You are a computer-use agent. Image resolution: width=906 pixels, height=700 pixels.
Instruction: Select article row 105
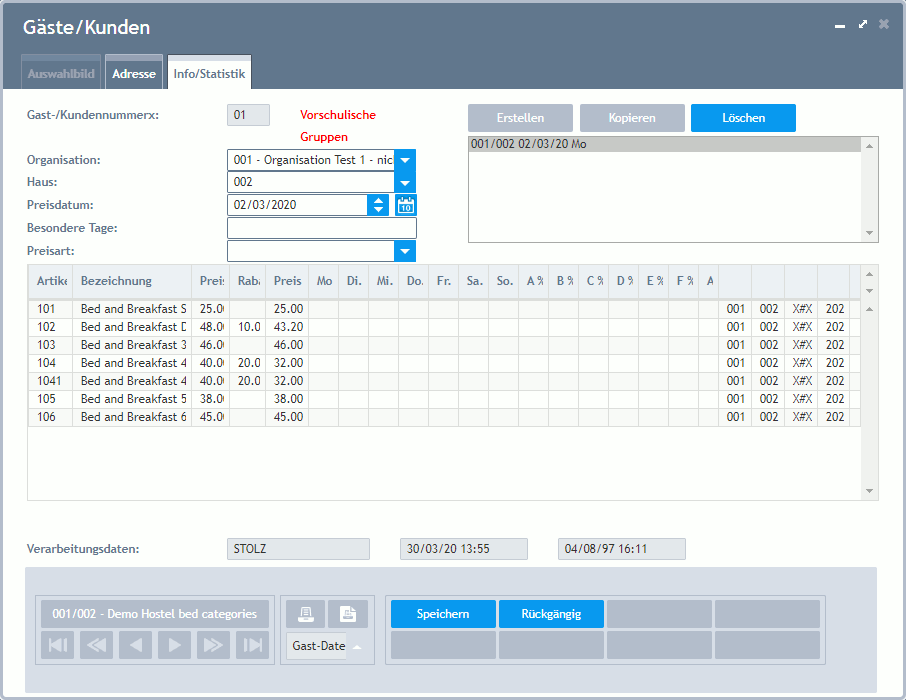444,399
